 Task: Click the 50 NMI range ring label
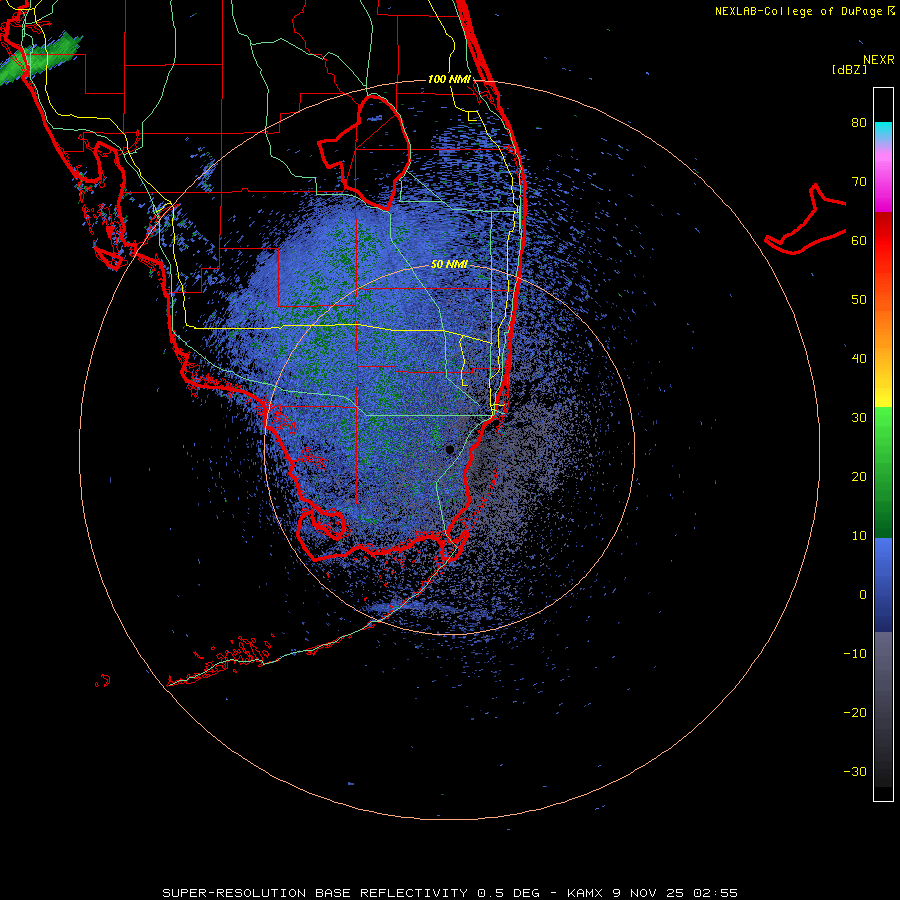[x=449, y=264]
